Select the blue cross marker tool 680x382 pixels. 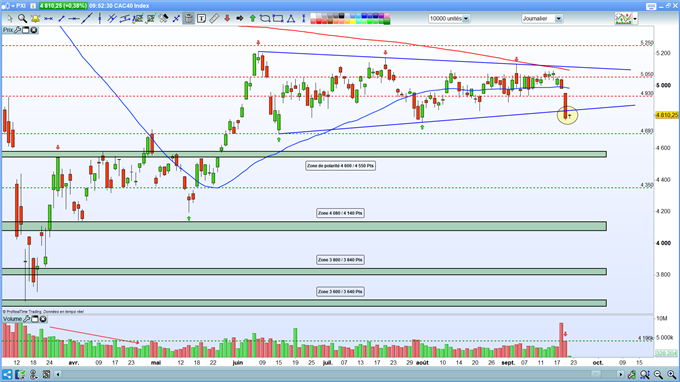pos(176,19)
